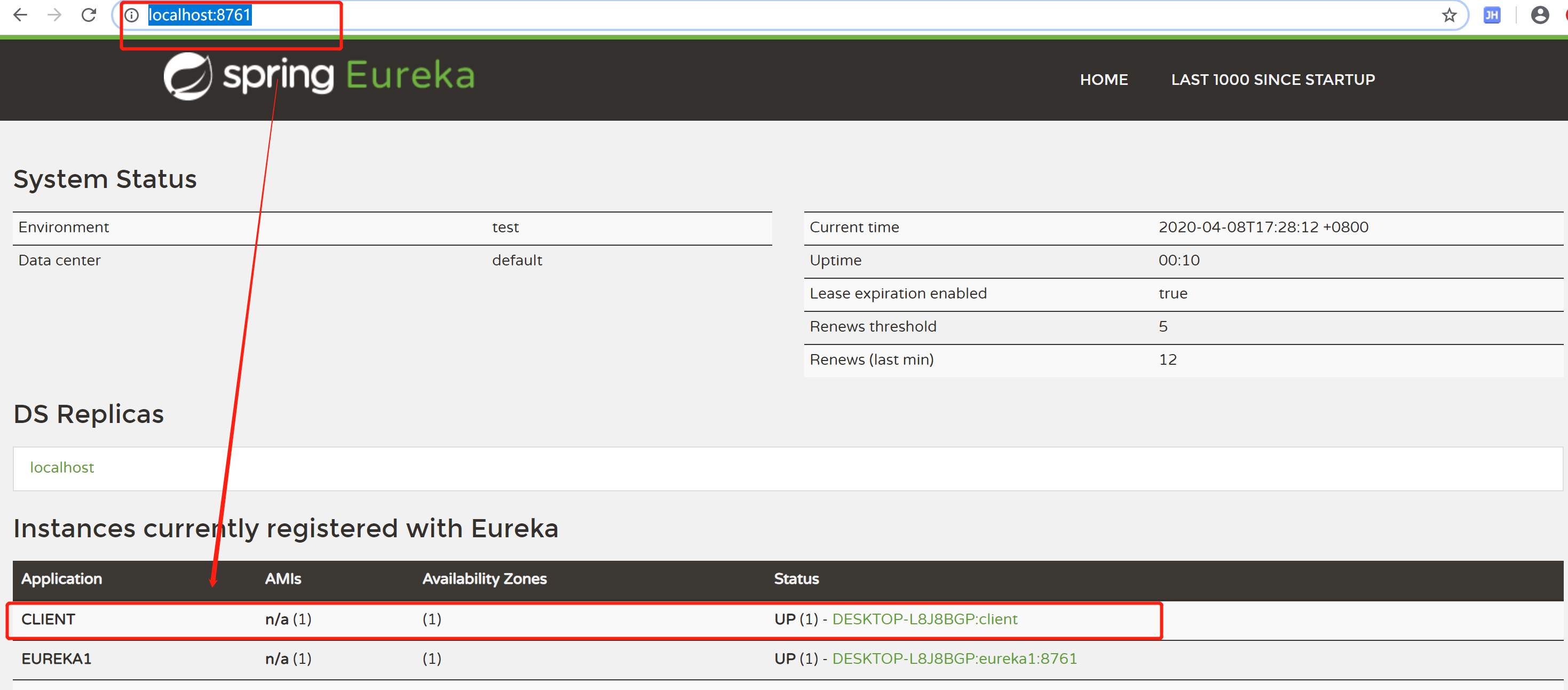Select the Current time value 2020-04-08T17:28:12 +0800
1568x690 pixels.
point(1263,227)
